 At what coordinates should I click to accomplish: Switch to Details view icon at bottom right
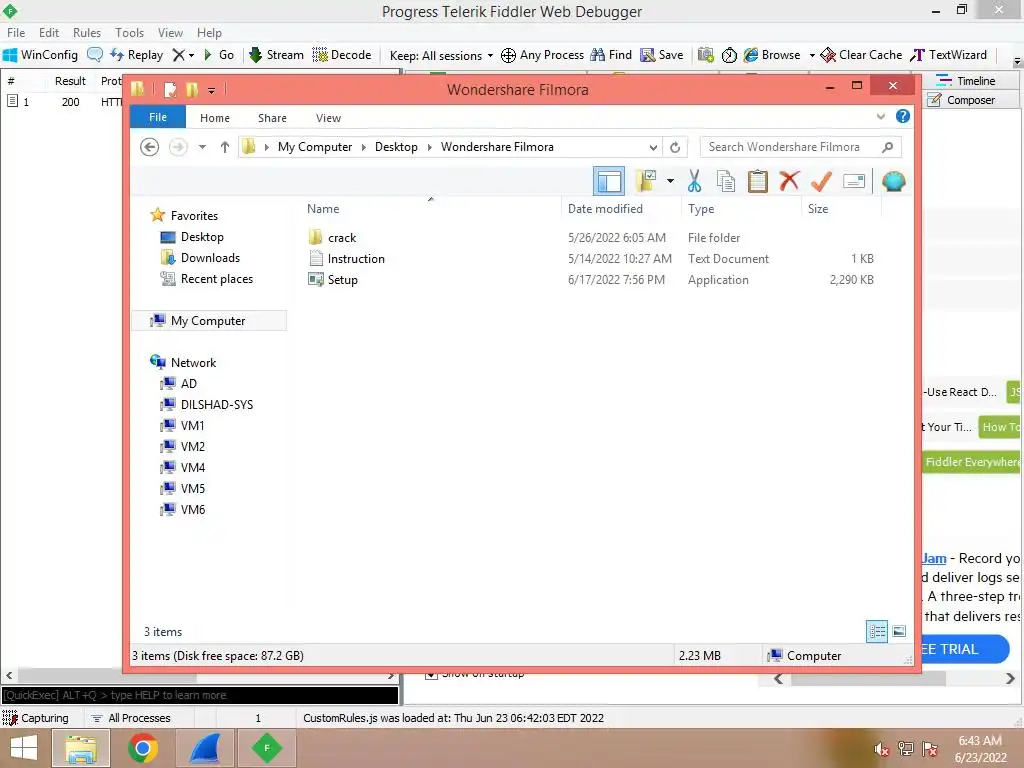click(877, 631)
